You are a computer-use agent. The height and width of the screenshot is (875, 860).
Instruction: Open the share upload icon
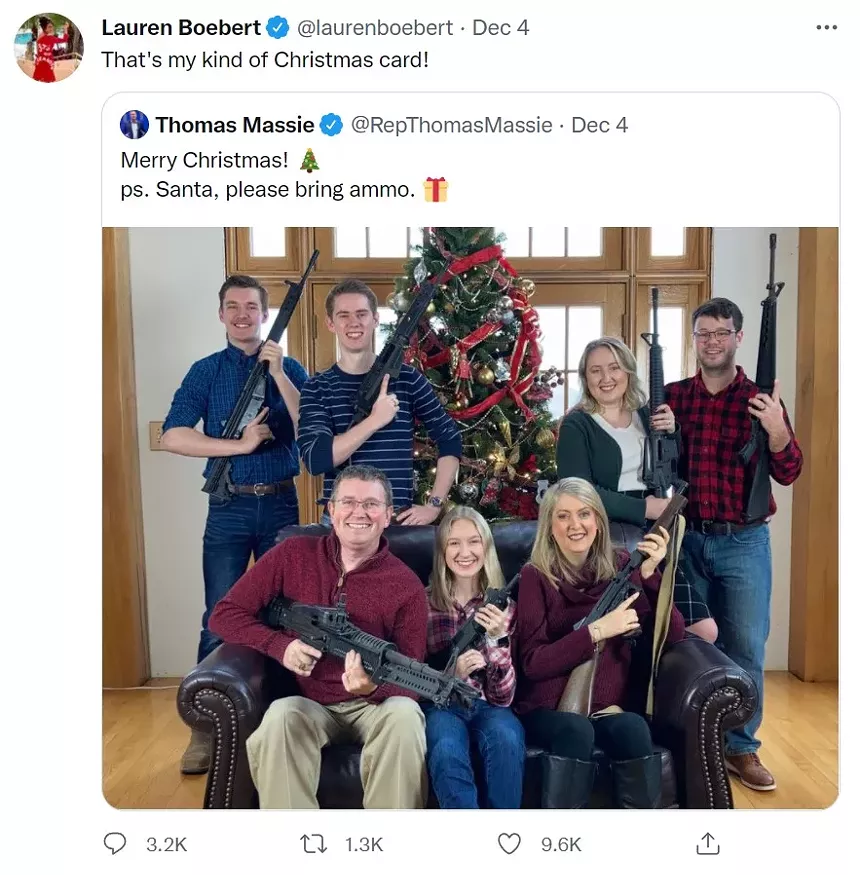[x=708, y=843]
